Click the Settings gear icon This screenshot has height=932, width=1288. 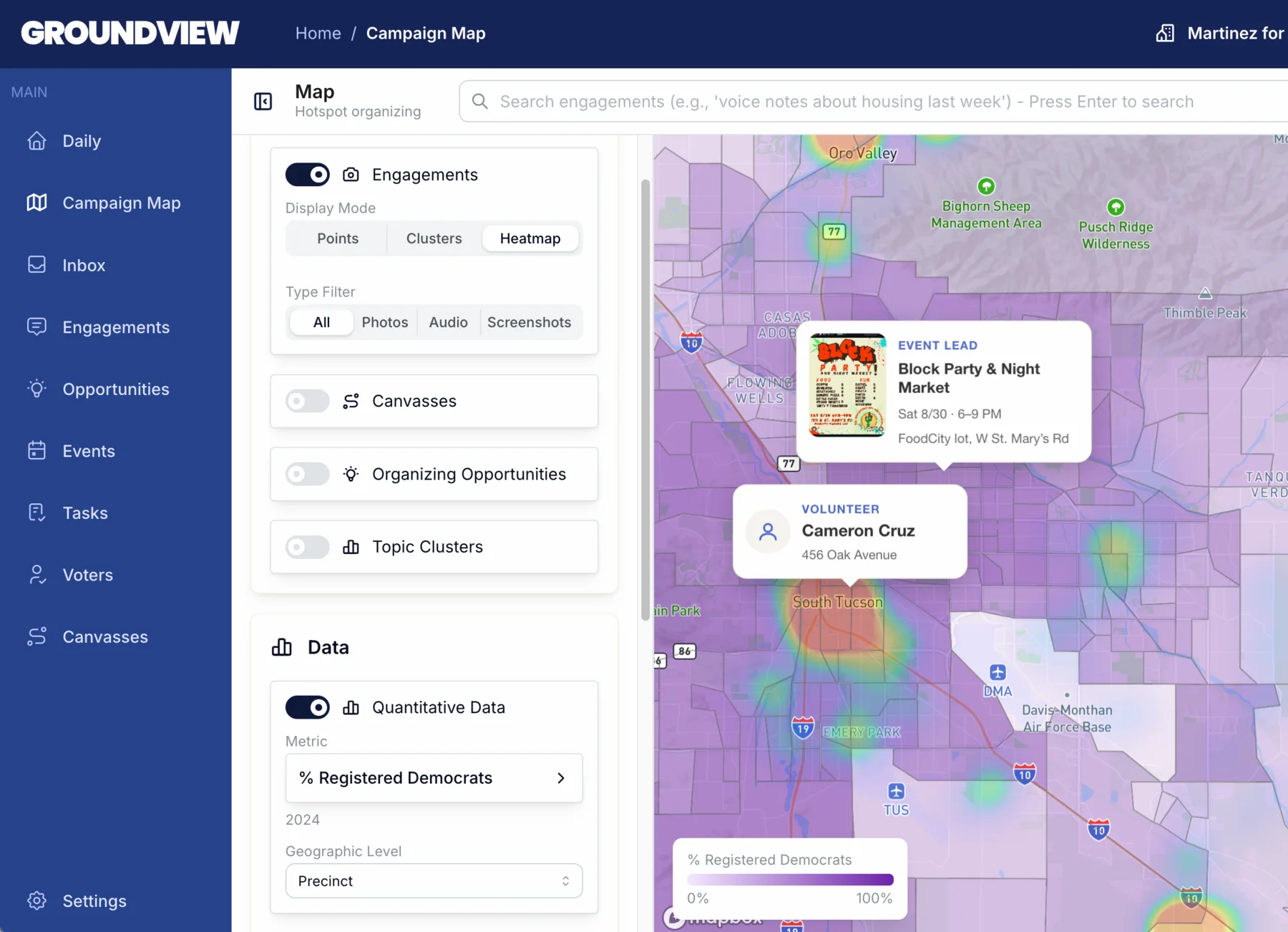[x=36, y=901]
